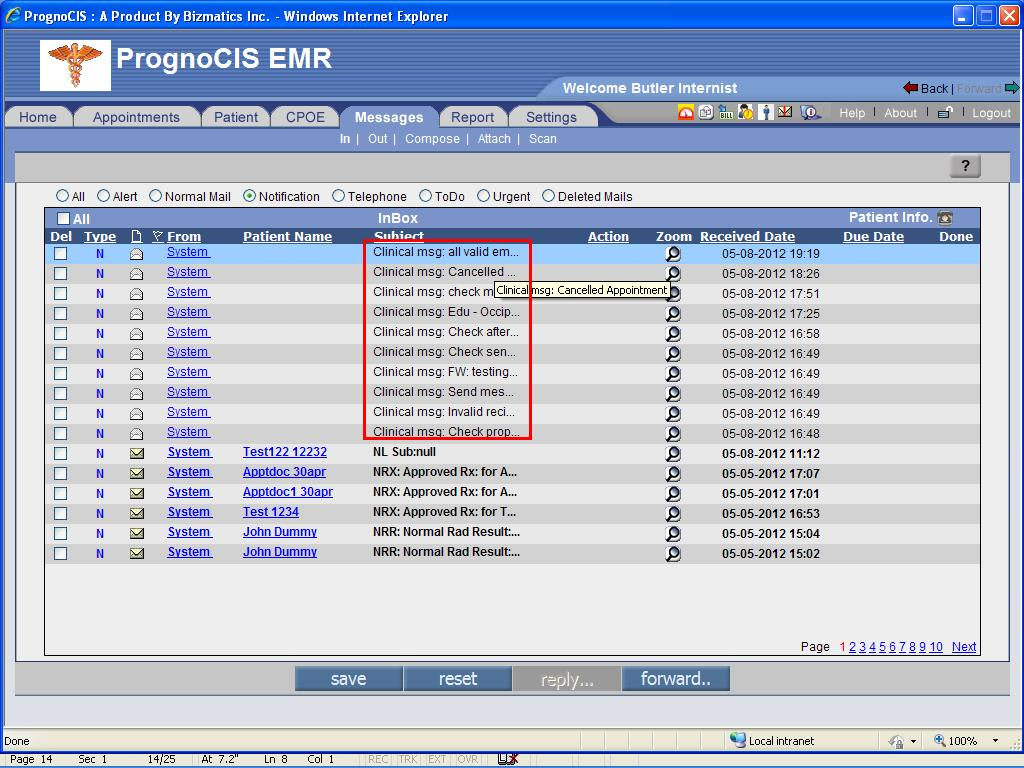The width and height of the screenshot is (1024, 768).
Task: Open the John Dummy link in the 15:04 row
Action: tap(280, 532)
